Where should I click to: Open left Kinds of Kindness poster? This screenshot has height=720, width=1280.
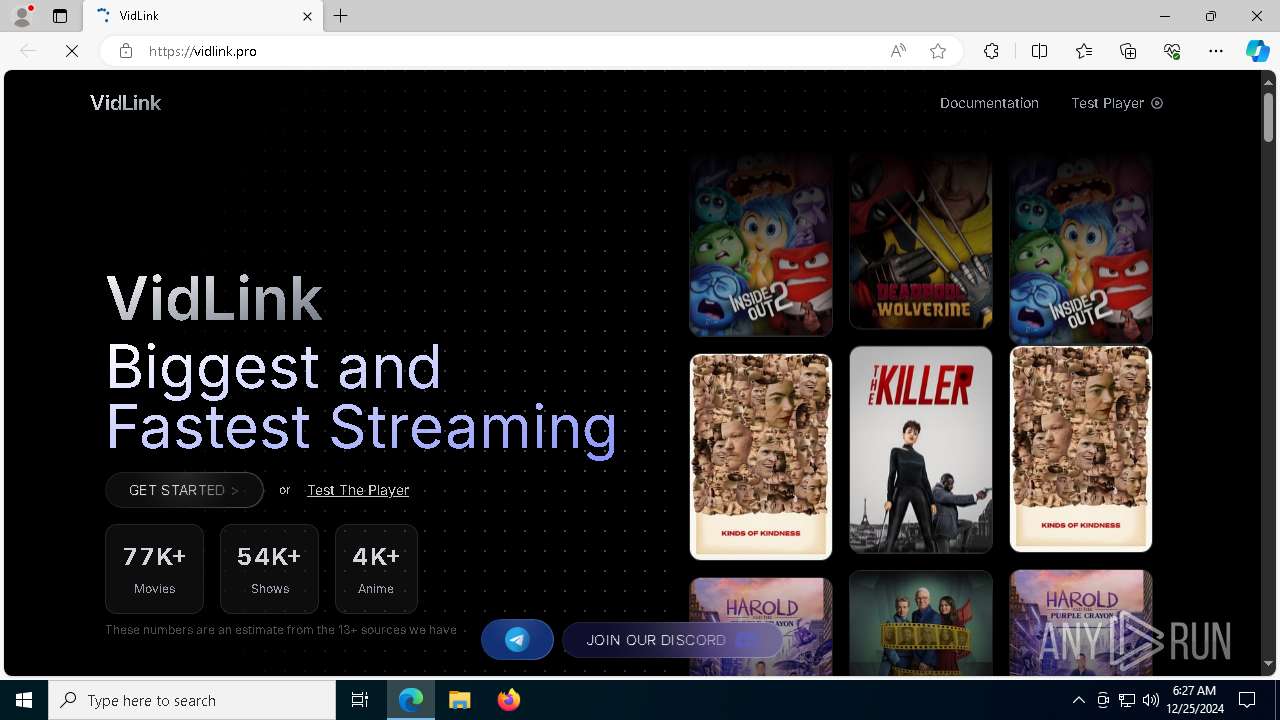point(761,456)
